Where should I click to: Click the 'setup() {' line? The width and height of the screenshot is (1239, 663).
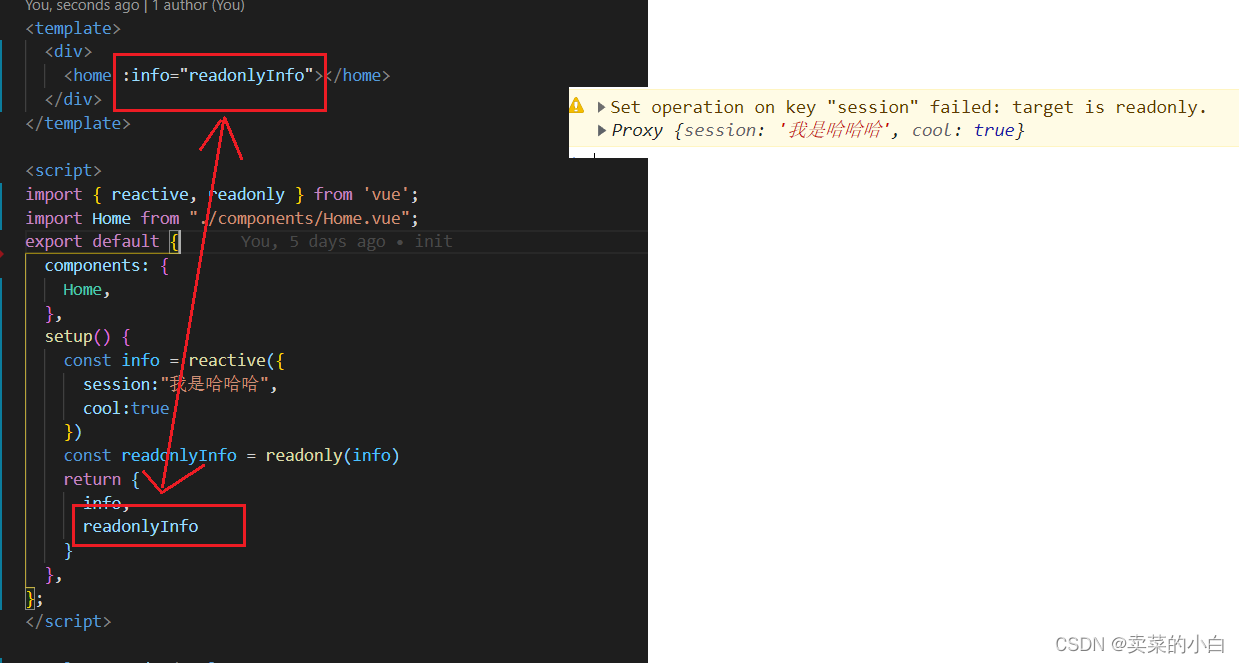pyautogui.click(x=88, y=336)
